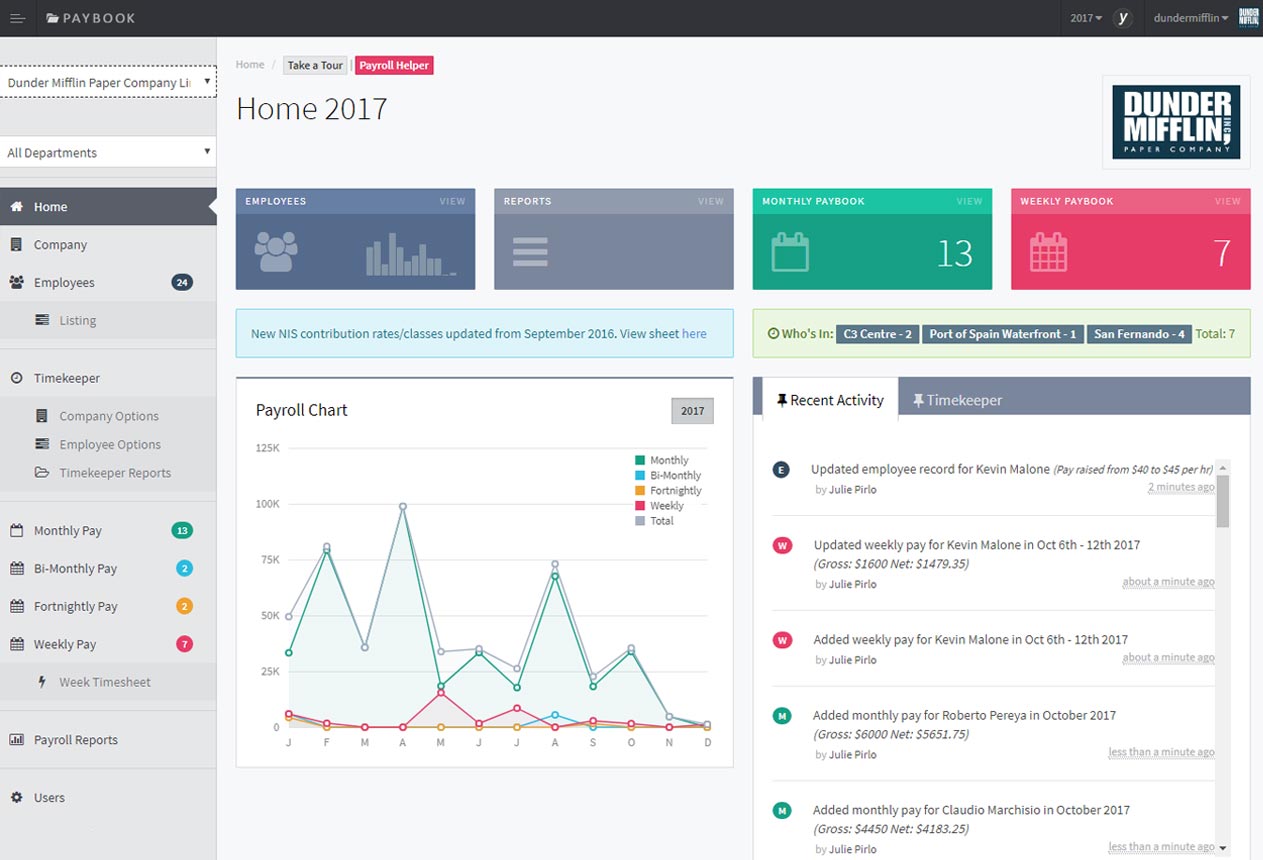Open the All Departments dropdown
Viewport: 1263px width, 860px height.
coord(108,152)
